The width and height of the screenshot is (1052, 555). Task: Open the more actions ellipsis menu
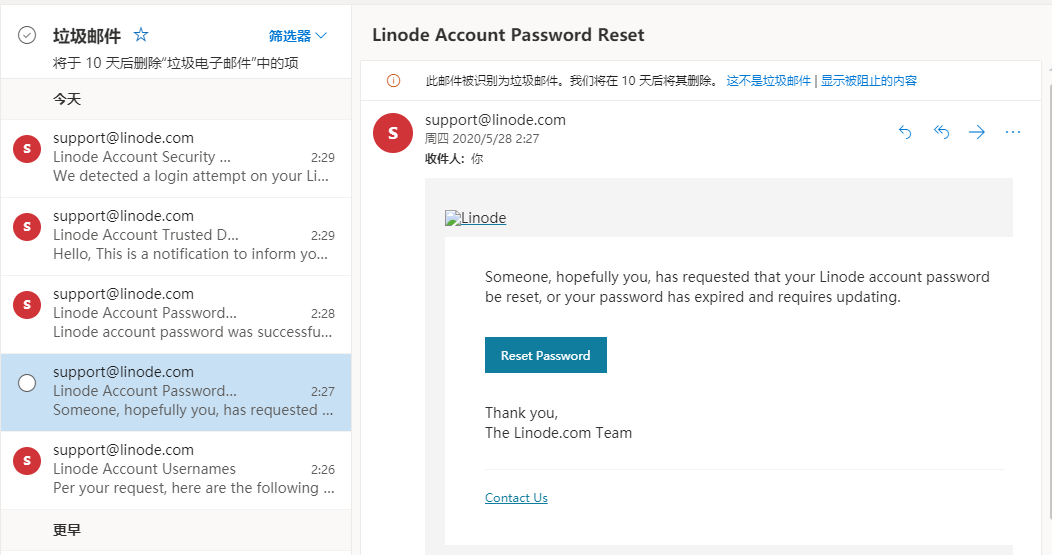click(x=1013, y=132)
